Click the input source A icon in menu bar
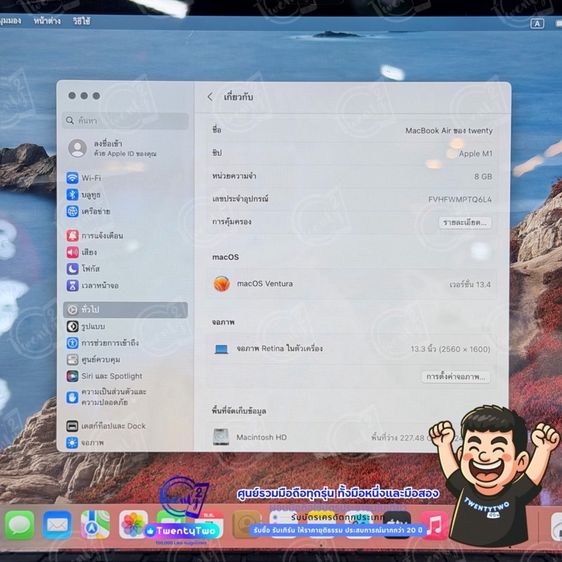Image resolution: width=562 pixels, height=562 pixels. [x=537, y=24]
